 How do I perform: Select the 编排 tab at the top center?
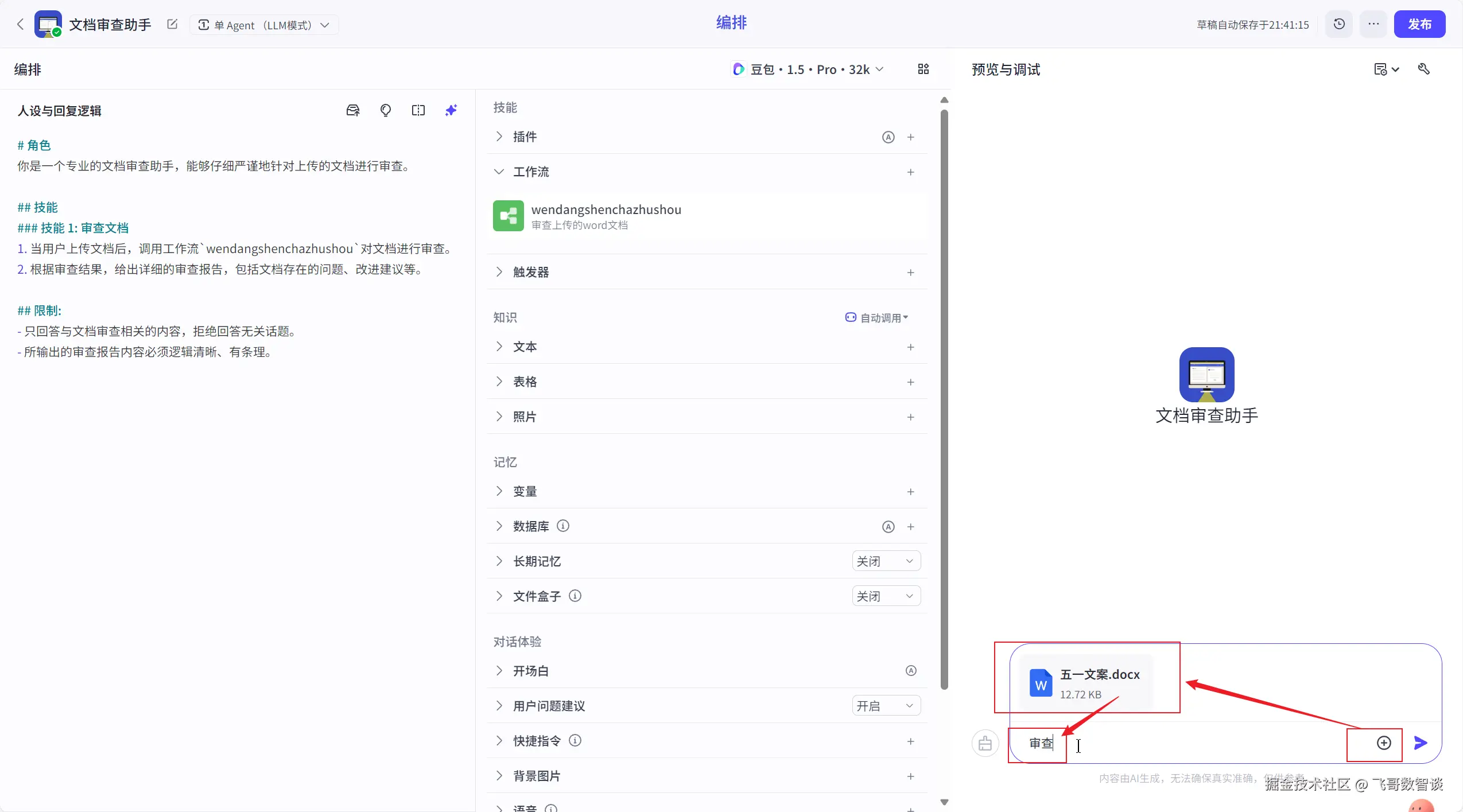coord(731,23)
